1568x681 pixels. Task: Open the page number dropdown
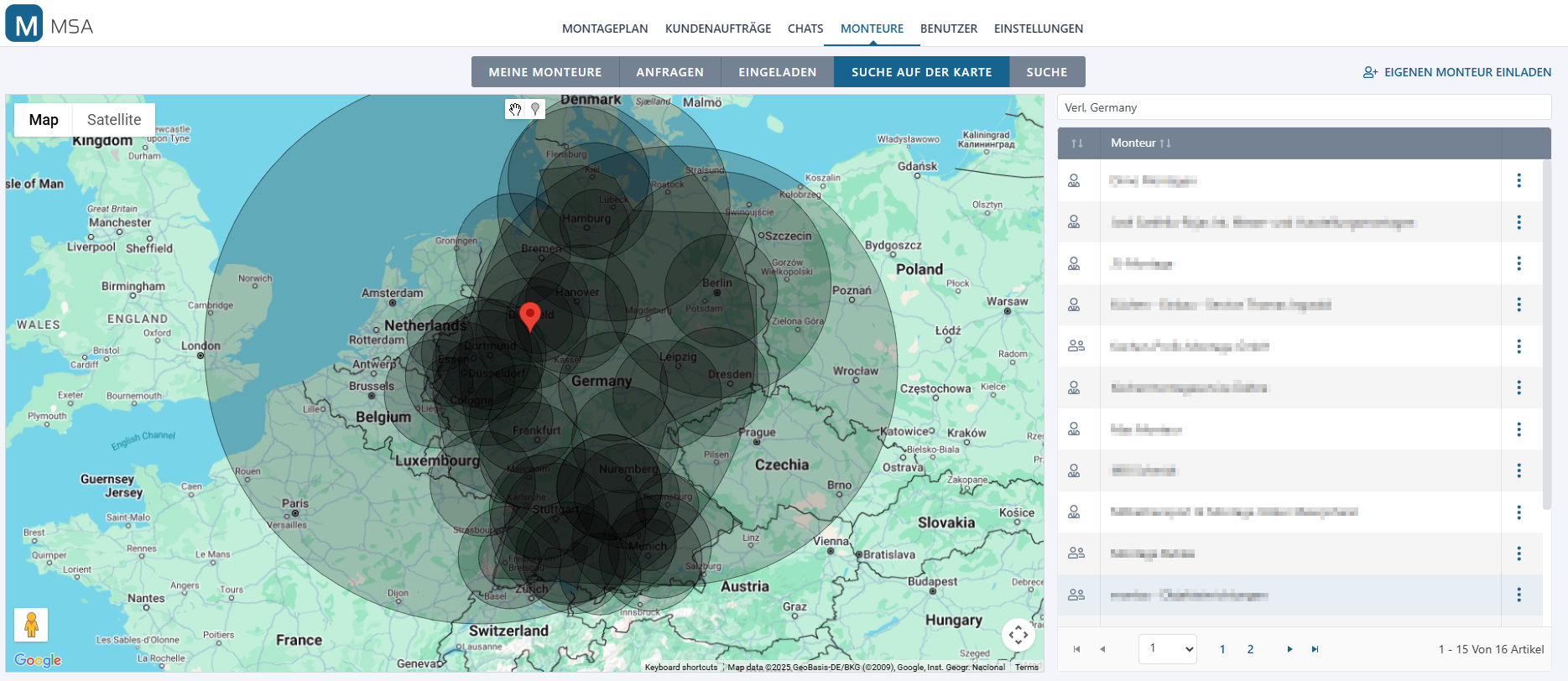[1167, 648]
